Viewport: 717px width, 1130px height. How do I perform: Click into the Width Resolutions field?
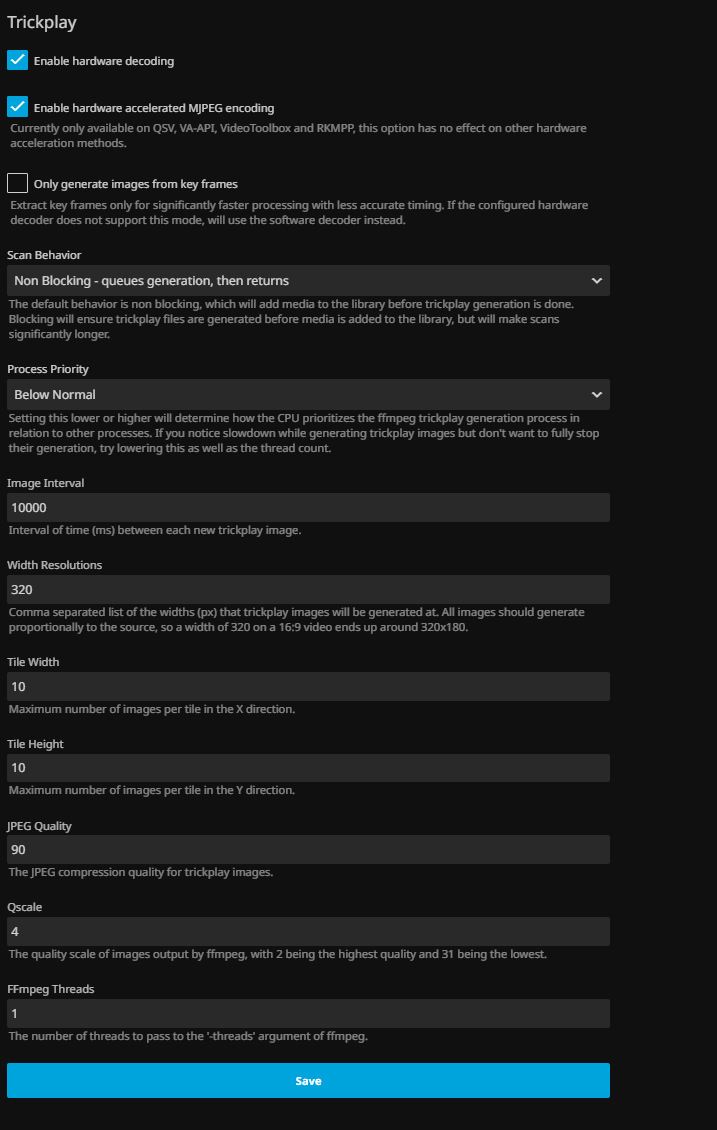308,589
